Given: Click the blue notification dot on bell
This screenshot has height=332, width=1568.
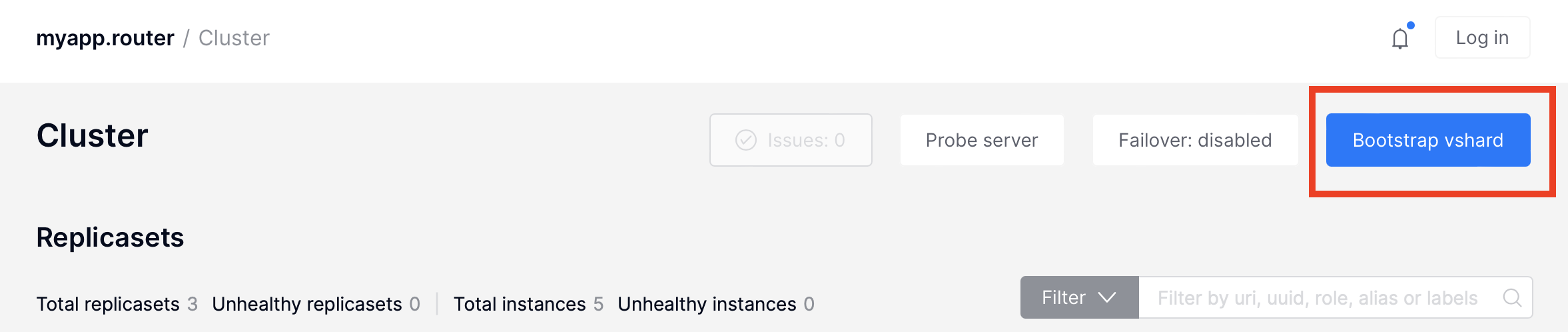Looking at the screenshot, I should 1411,25.
